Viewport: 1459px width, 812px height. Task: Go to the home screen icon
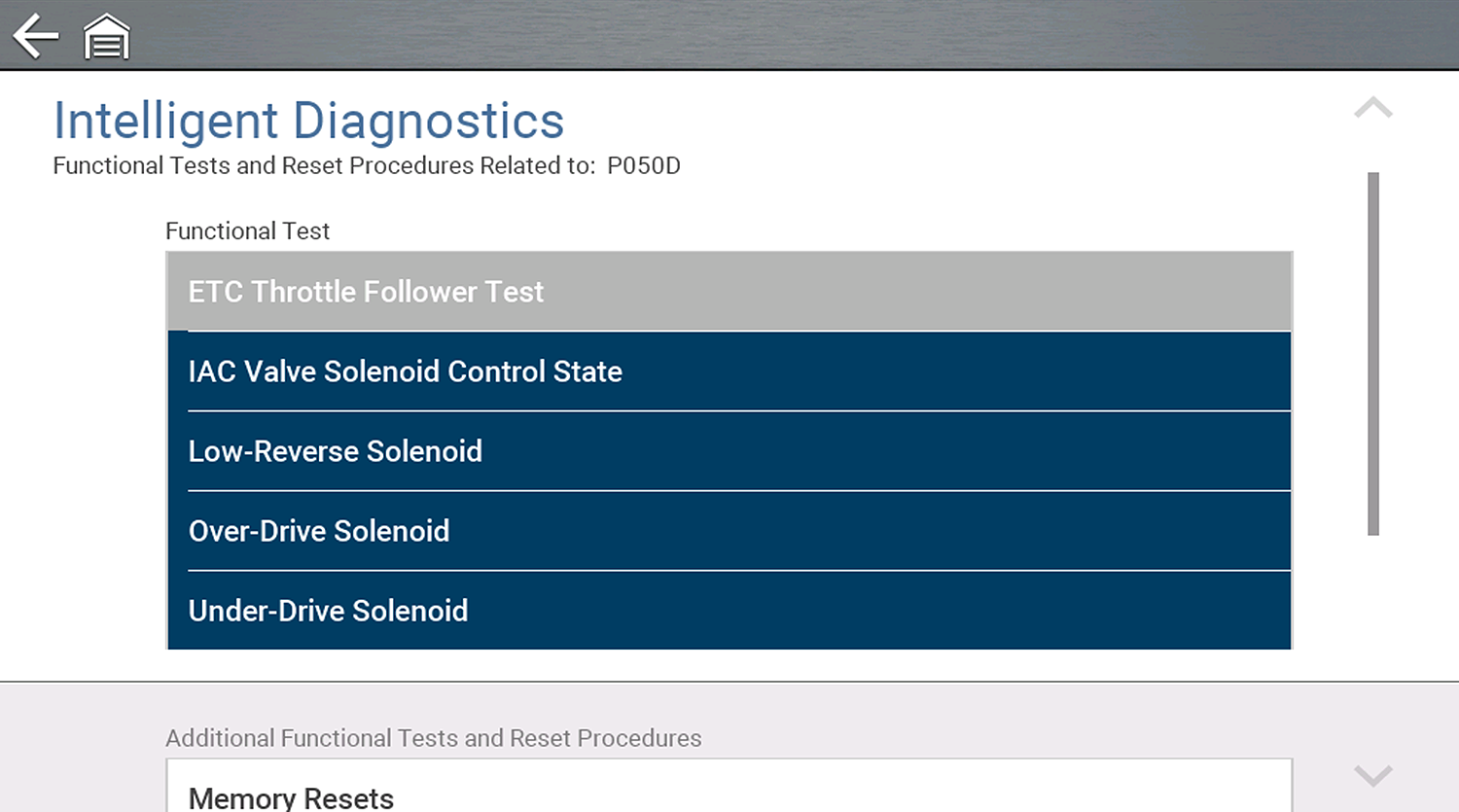(107, 38)
